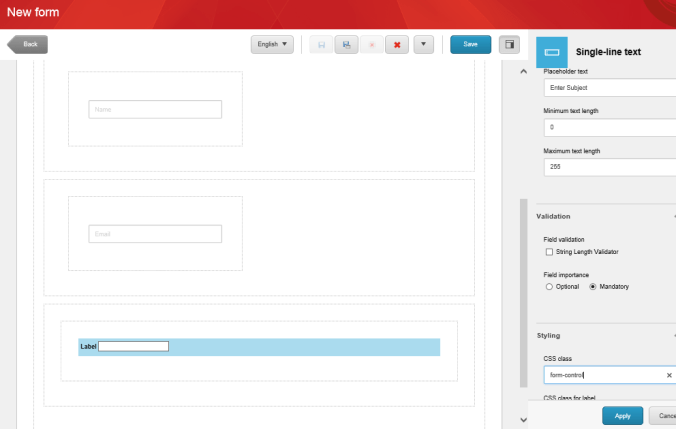Viewport: 676px width, 429px height.
Task: Select the Name field on the form canvas
Action: click(x=155, y=109)
